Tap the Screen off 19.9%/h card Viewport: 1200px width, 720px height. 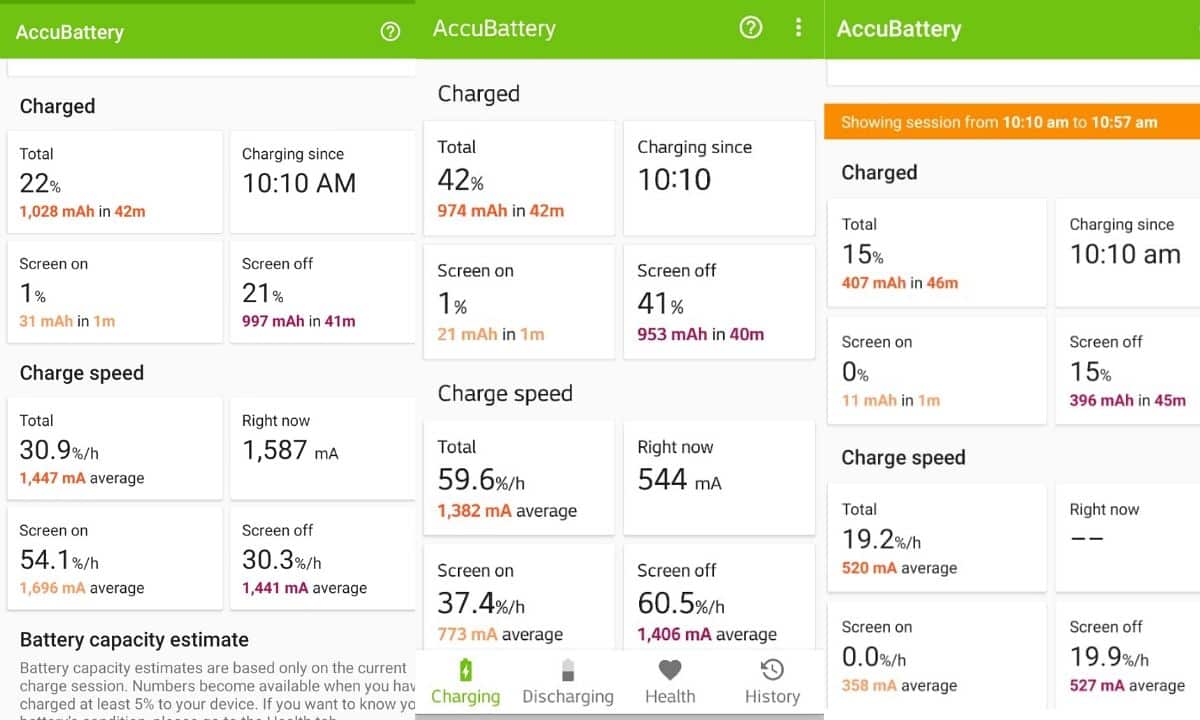click(1128, 656)
